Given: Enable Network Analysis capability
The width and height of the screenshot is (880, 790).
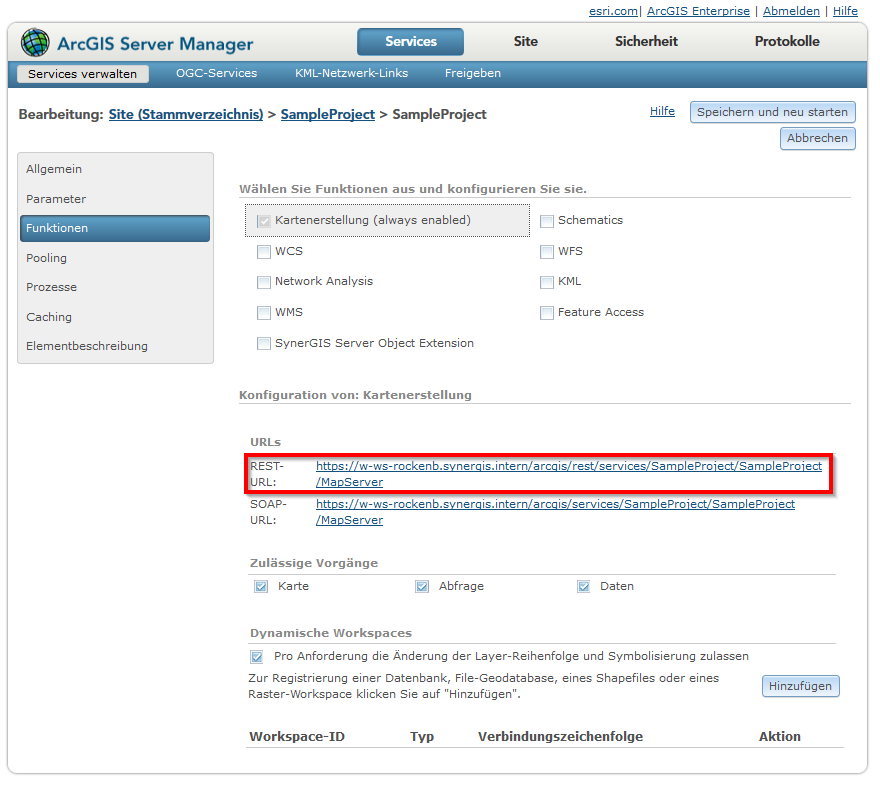Looking at the screenshot, I should [263, 282].
